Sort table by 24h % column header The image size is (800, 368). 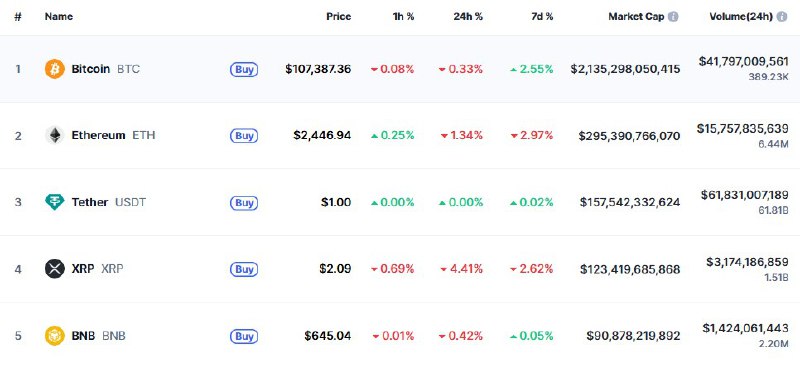tap(468, 16)
